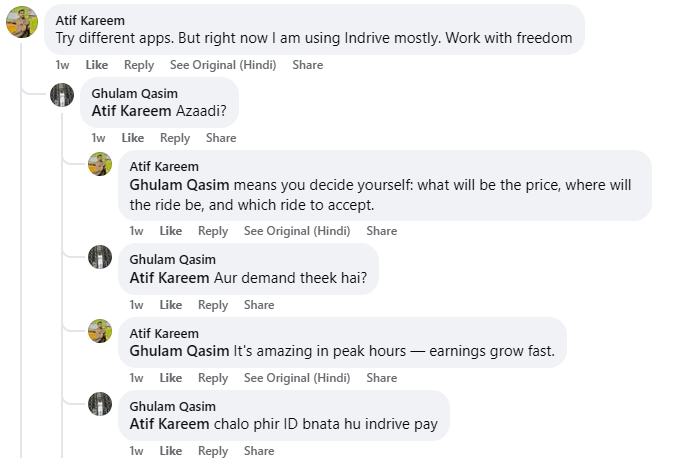The image size is (674, 458).
Task: Click Ghulam Qasim's avatar beside Azaadi reply
Action: (x=62, y=95)
